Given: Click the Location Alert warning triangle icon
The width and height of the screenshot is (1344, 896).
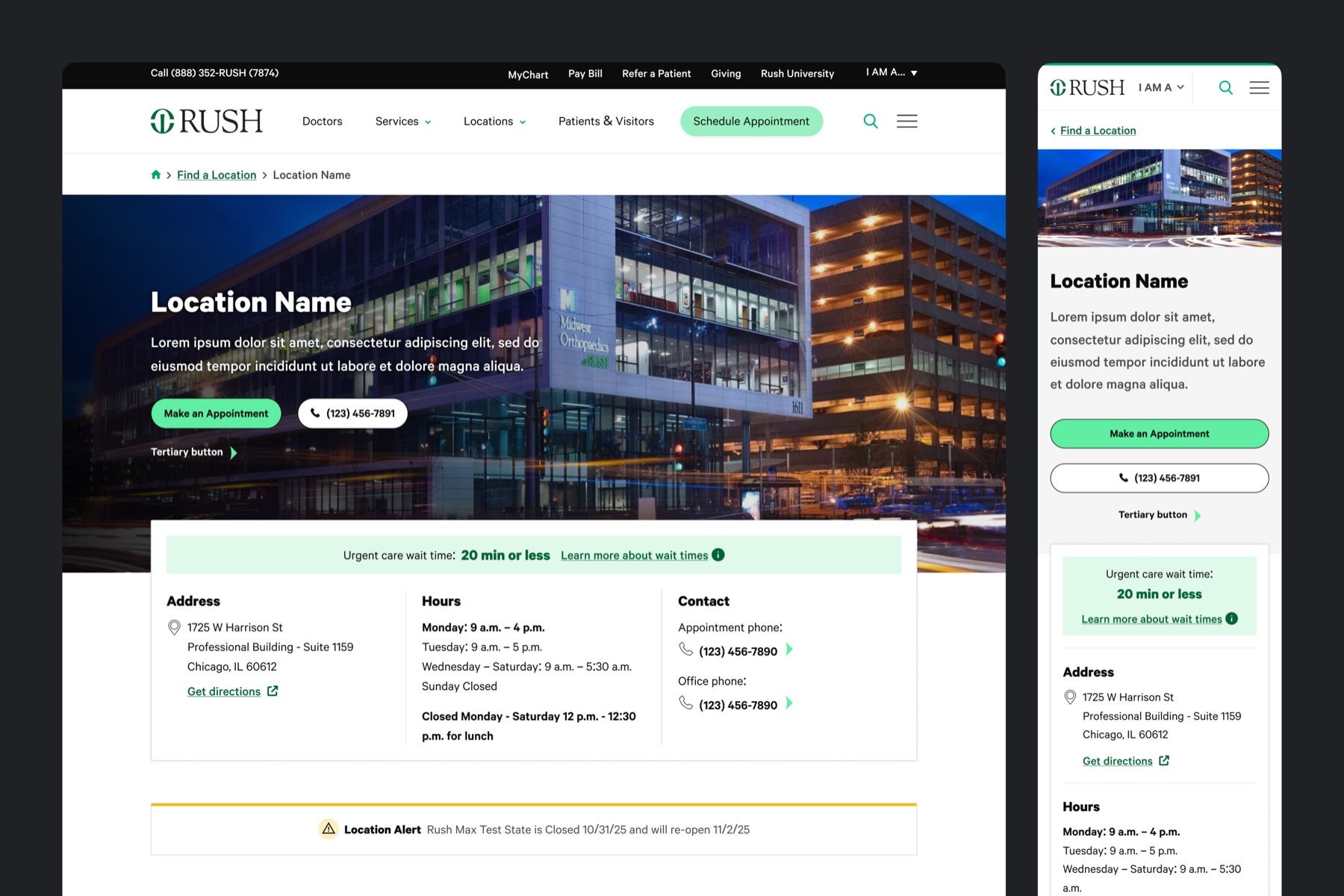Looking at the screenshot, I should click(x=329, y=829).
